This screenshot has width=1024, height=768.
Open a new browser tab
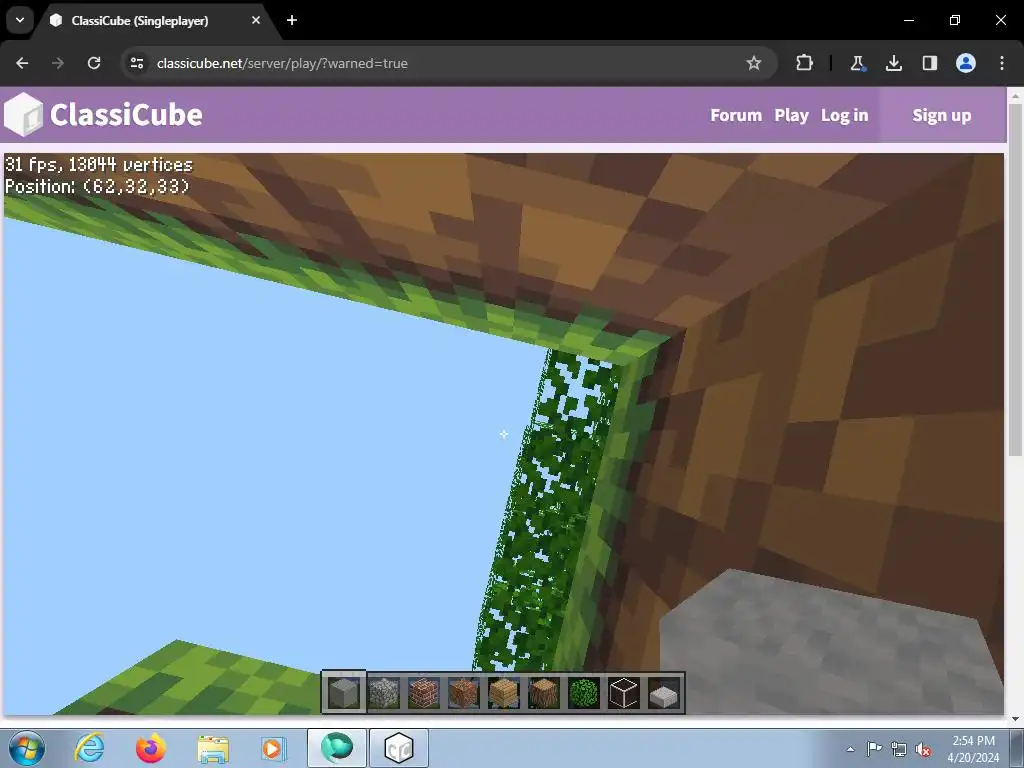[292, 20]
